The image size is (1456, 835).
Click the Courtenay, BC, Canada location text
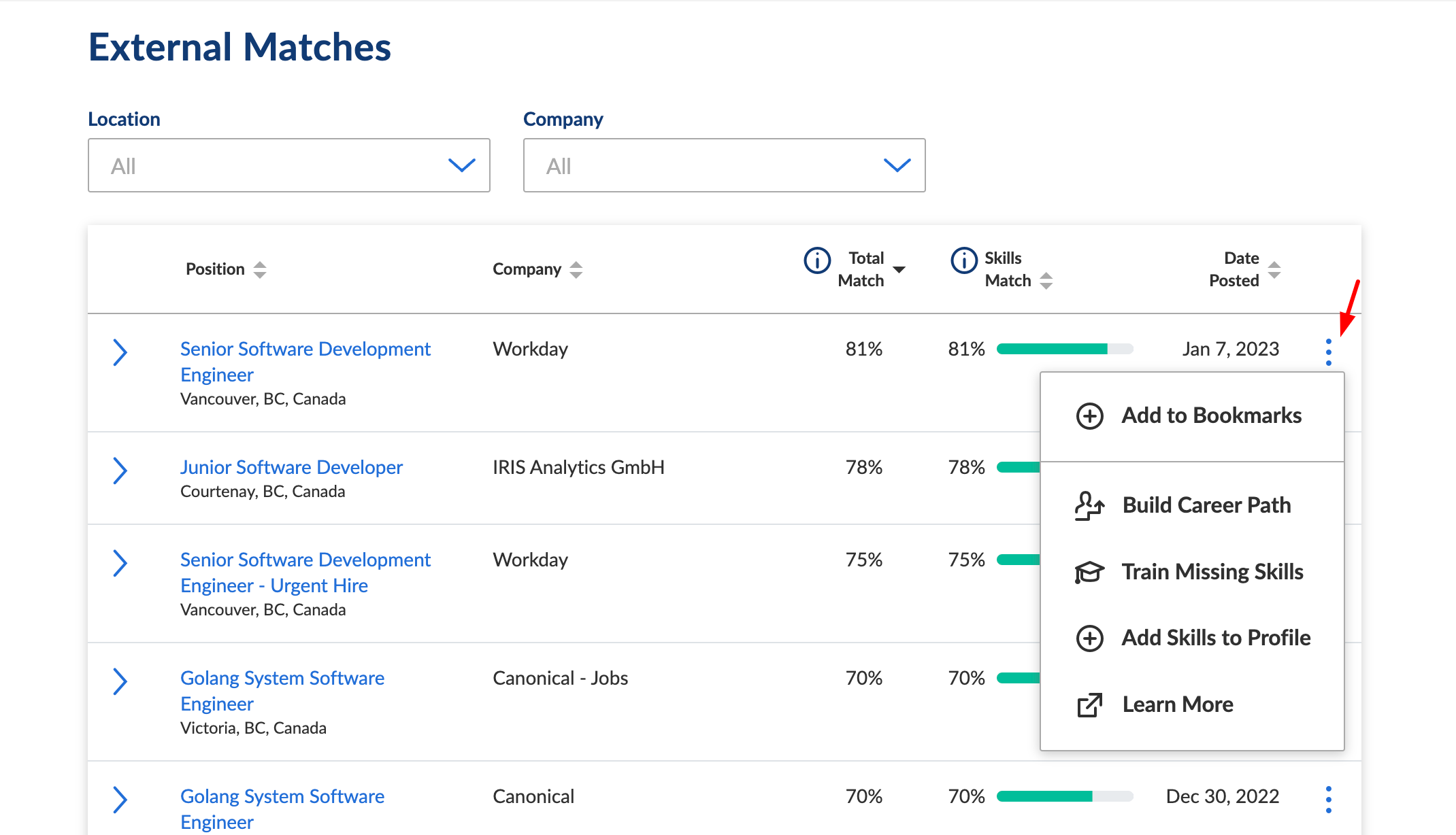coord(263,492)
